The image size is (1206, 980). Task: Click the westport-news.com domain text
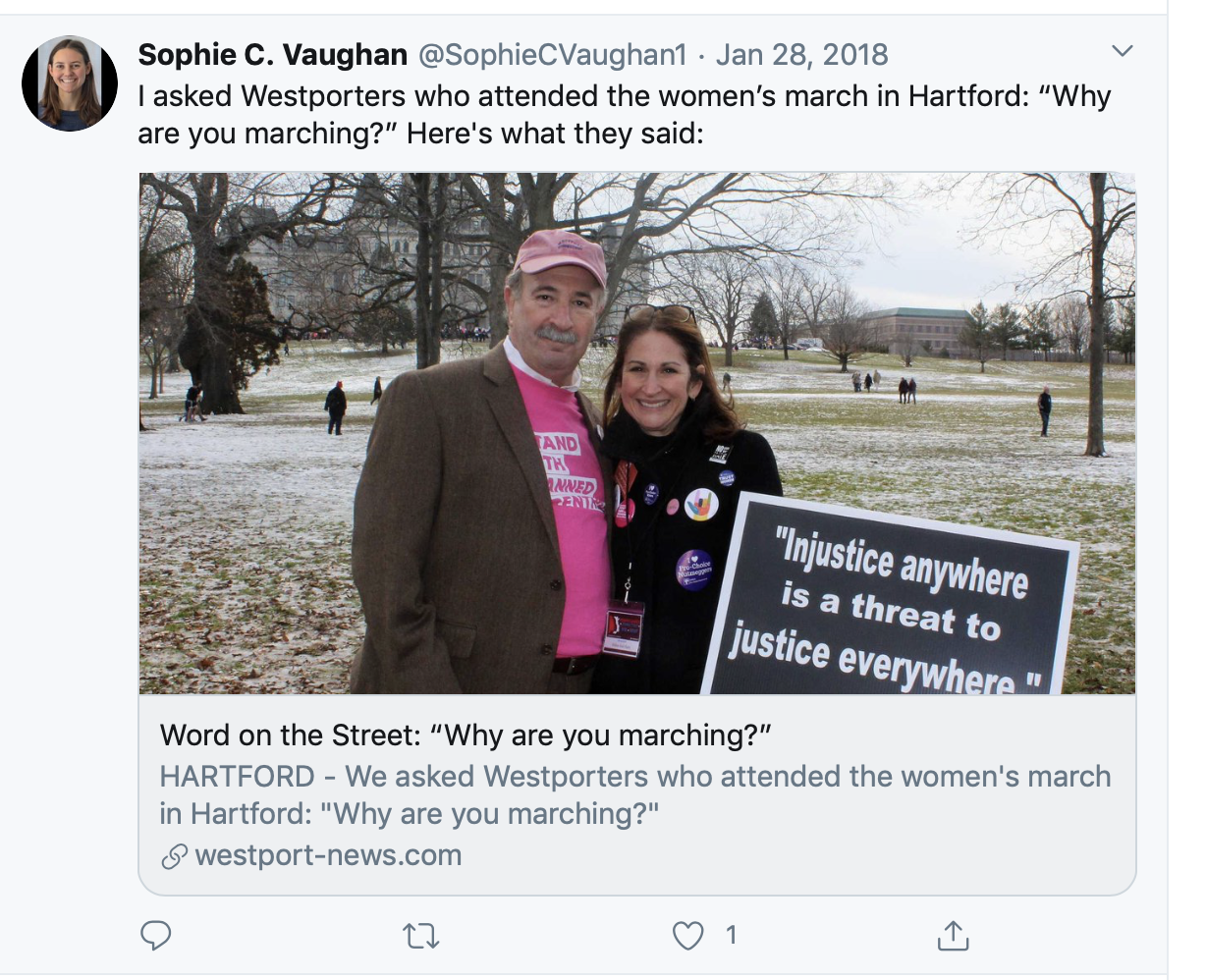tap(328, 855)
